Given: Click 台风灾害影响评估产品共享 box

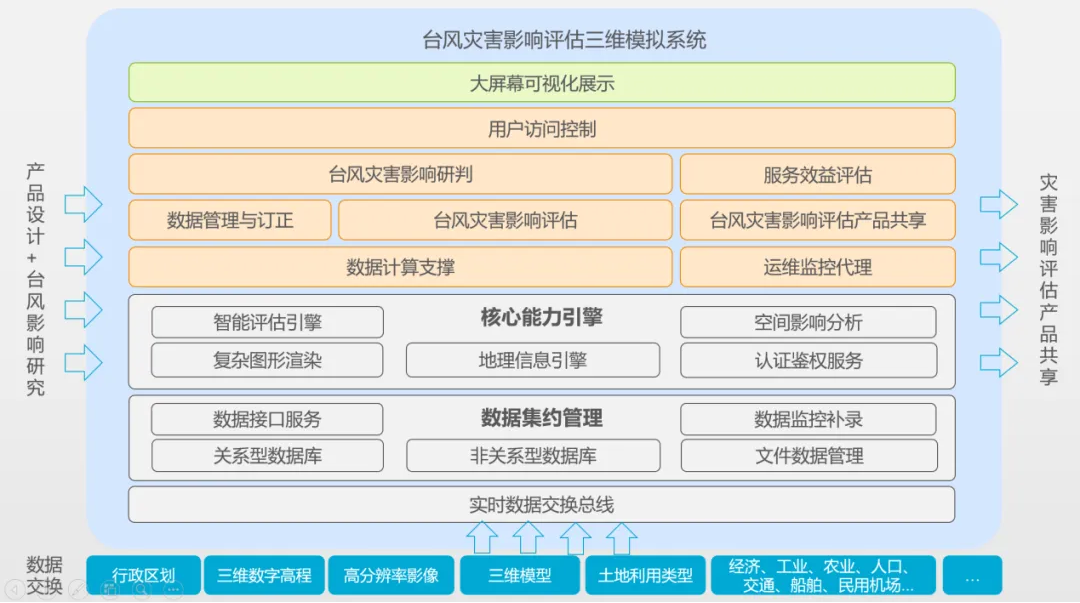Looking at the screenshot, I should point(818,221).
